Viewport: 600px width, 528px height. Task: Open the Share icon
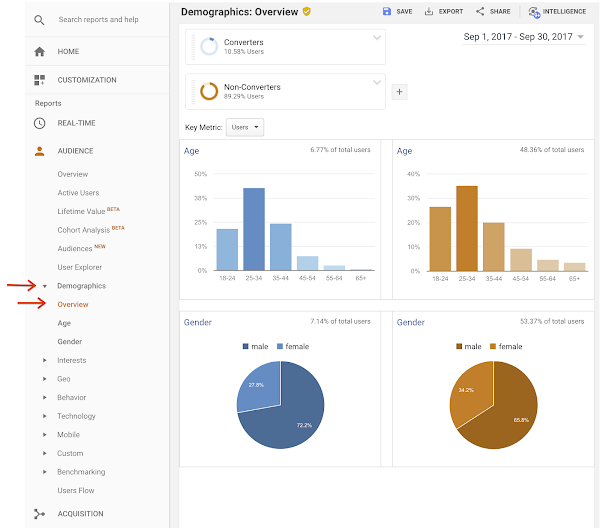click(480, 11)
